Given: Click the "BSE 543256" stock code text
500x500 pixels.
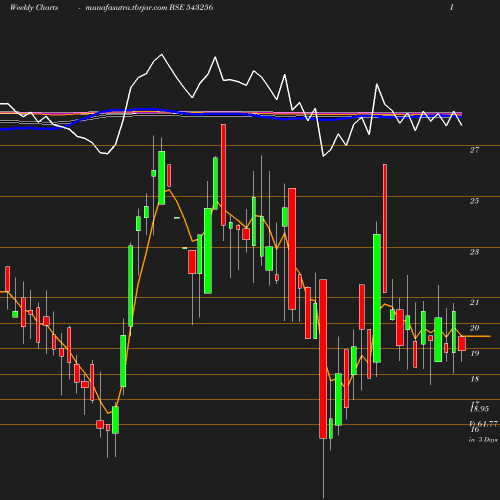Looking at the screenshot, I should click(x=191, y=7).
